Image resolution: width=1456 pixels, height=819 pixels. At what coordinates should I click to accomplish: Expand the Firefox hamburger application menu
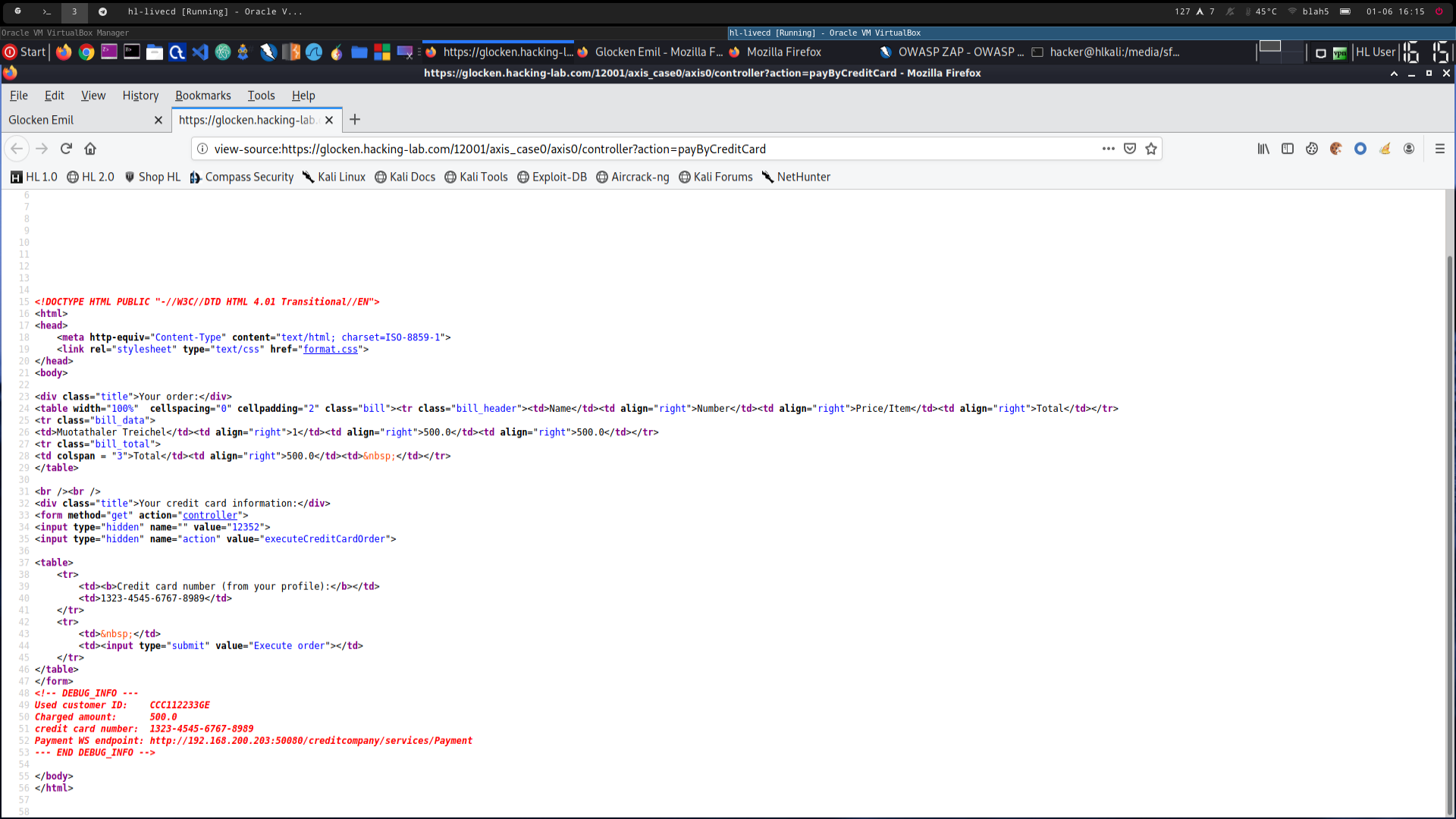(x=1440, y=149)
